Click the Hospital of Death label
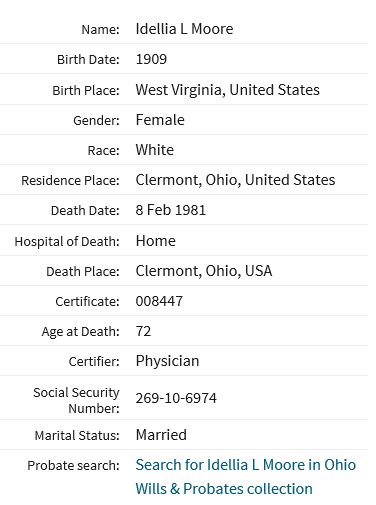376x505 pixels. 67,241
